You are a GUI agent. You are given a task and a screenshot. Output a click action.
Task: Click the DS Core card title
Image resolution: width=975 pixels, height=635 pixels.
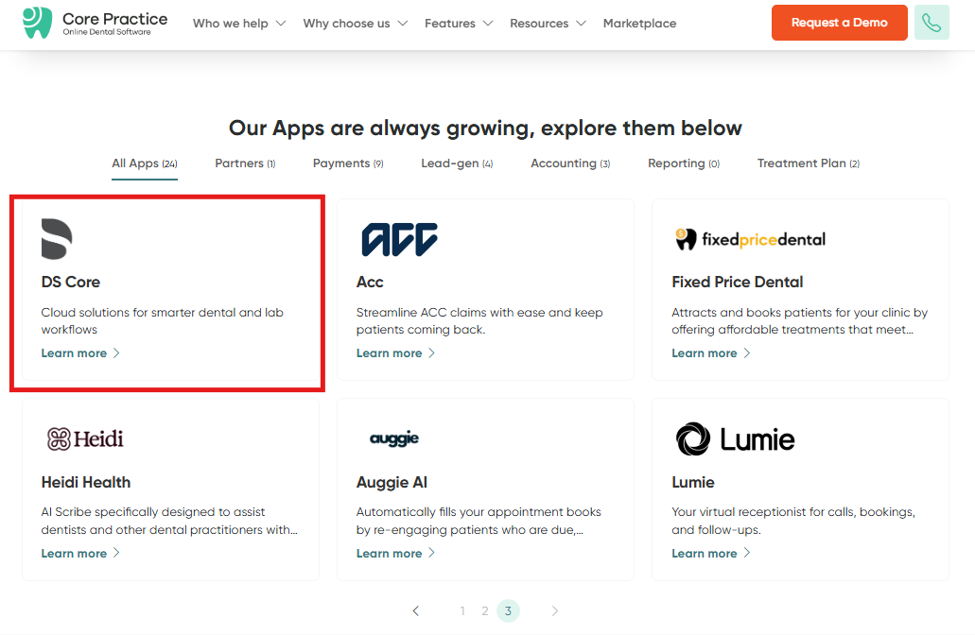(x=70, y=282)
